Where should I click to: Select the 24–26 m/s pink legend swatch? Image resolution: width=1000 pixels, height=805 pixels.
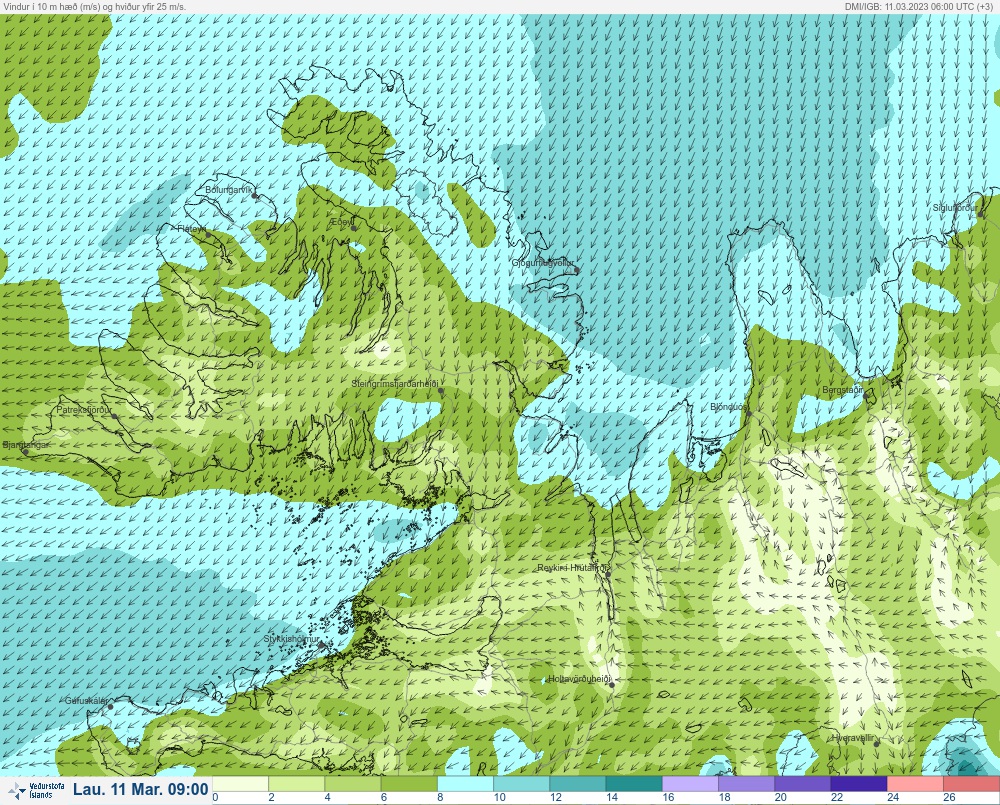coord(915,783)
